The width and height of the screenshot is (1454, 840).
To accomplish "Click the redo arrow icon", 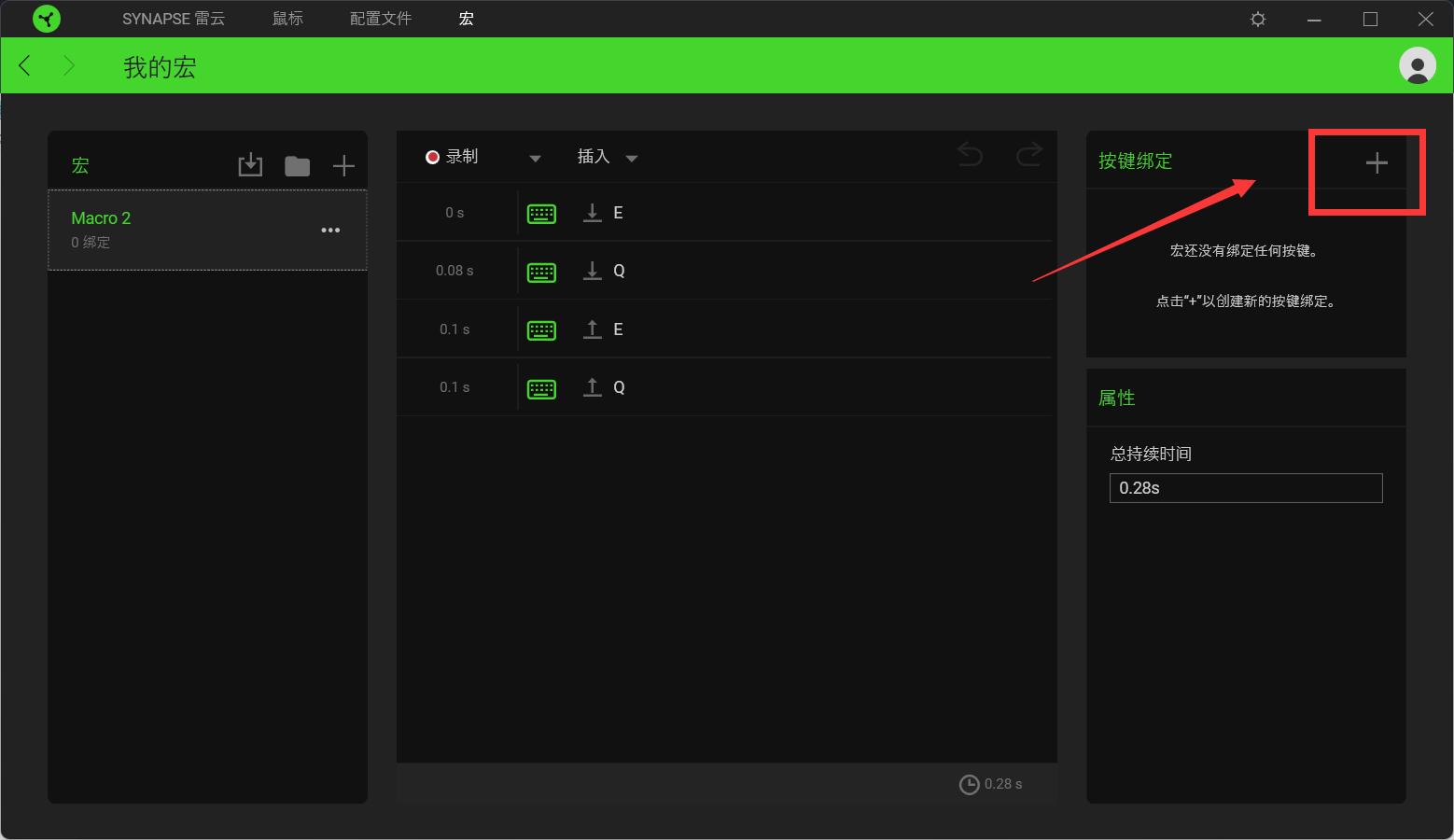I will [x=1028, y=155].
